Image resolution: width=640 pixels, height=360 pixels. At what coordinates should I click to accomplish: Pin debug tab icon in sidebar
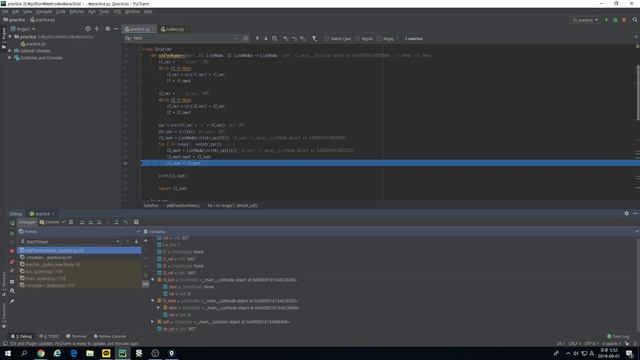click(12, 301)
